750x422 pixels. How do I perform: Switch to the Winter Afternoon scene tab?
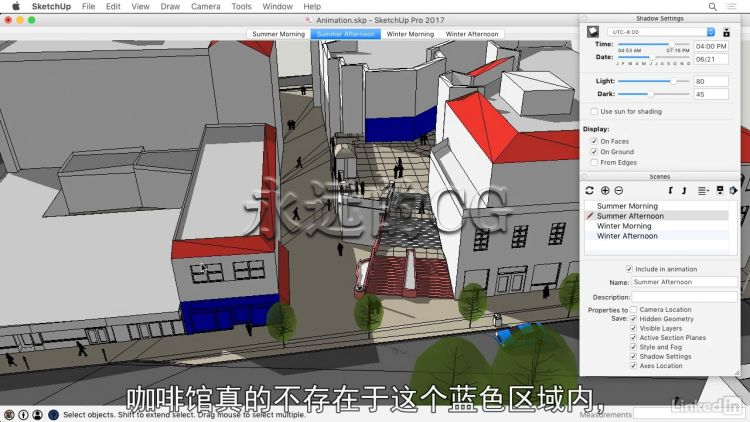(472, 34)
